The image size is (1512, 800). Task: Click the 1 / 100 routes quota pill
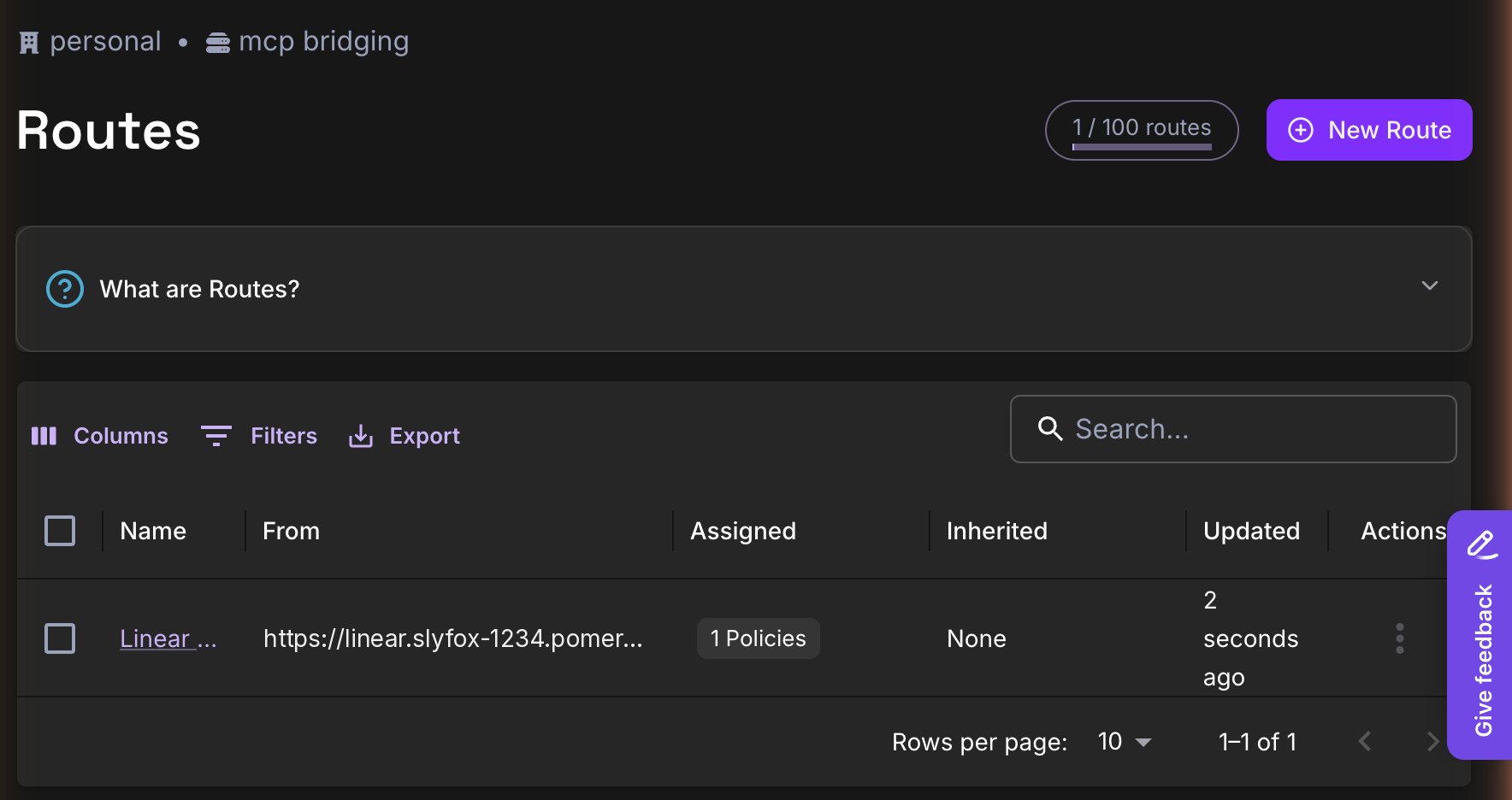coord(1142,130)
